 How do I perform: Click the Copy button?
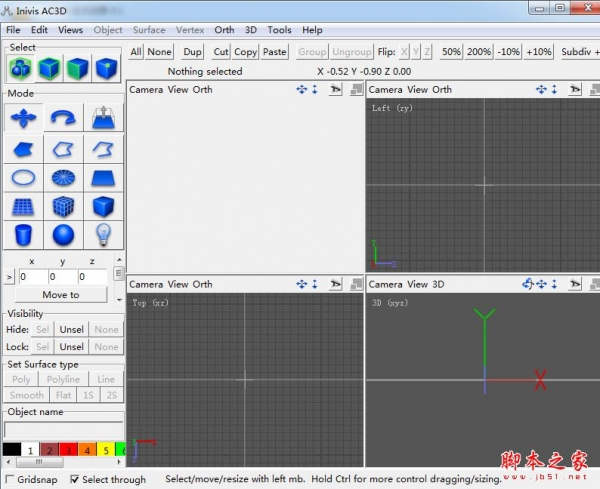click(x=245, y=52)
